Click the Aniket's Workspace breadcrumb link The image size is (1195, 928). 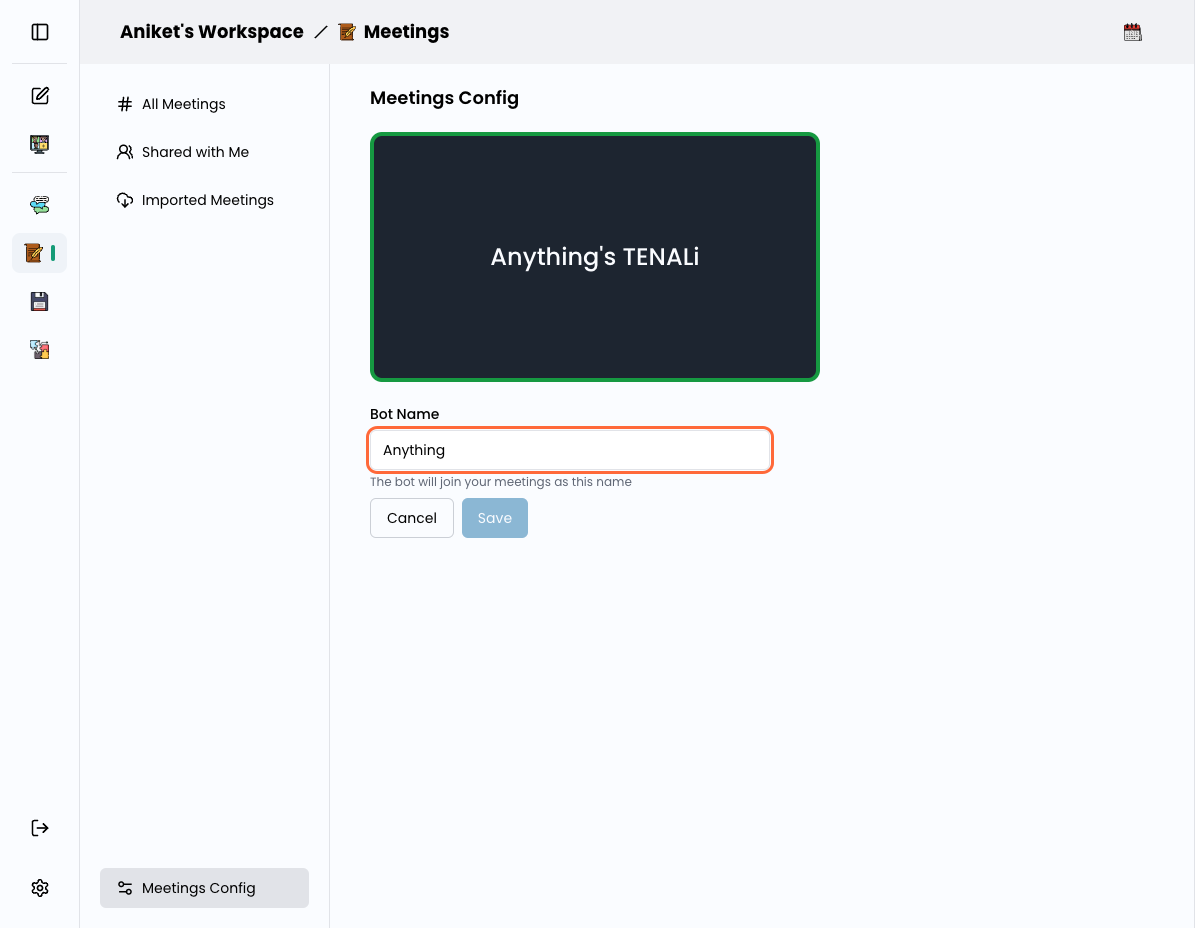211,31
